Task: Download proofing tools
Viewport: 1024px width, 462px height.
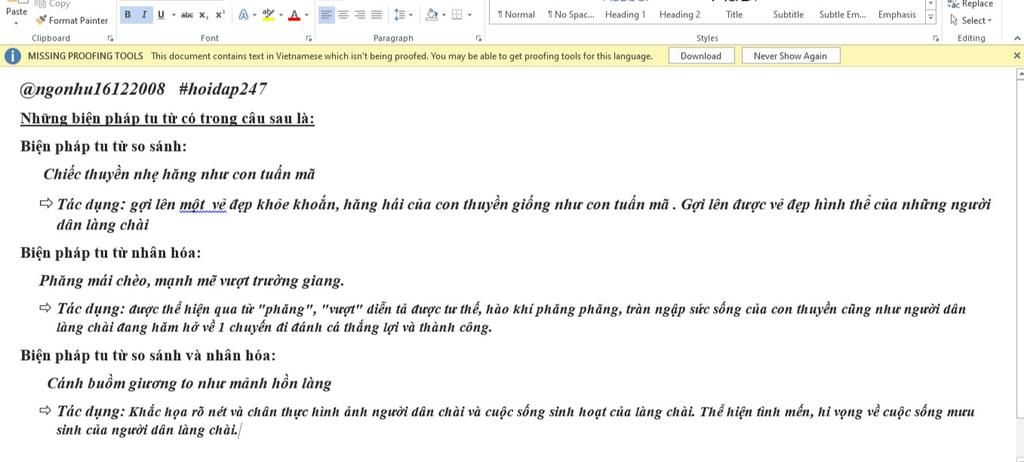Action: pyautogui.click(x=701, y=56)
